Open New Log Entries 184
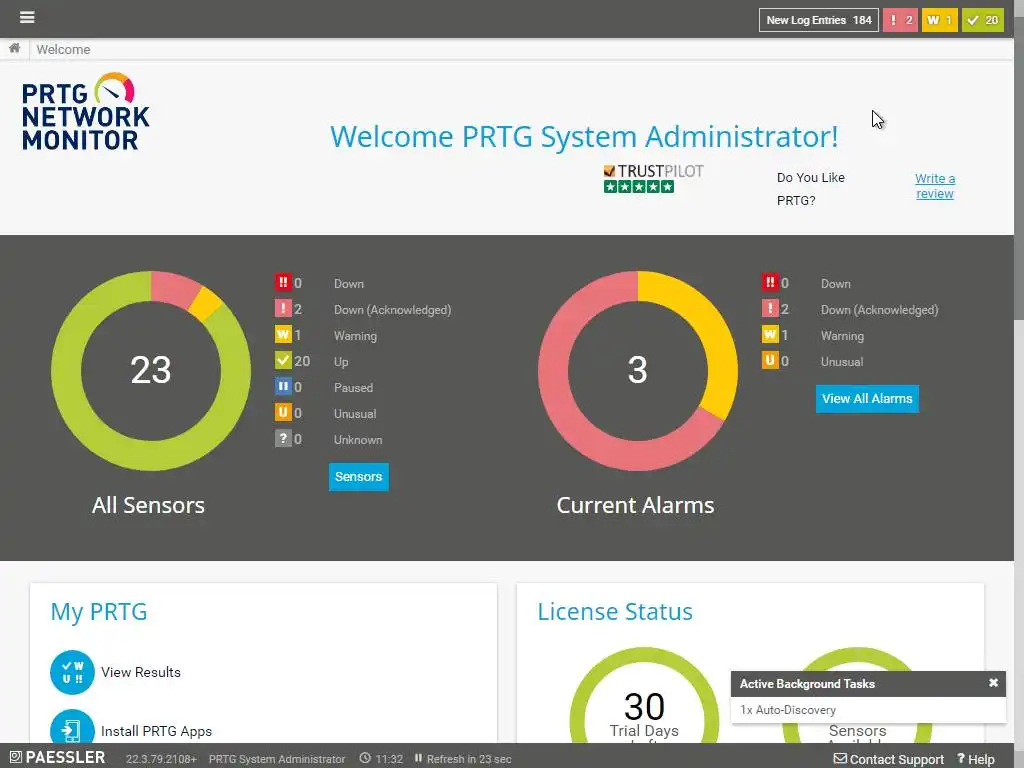The height and width of the screenshot is (768, 1024). [x=818, y=20]
